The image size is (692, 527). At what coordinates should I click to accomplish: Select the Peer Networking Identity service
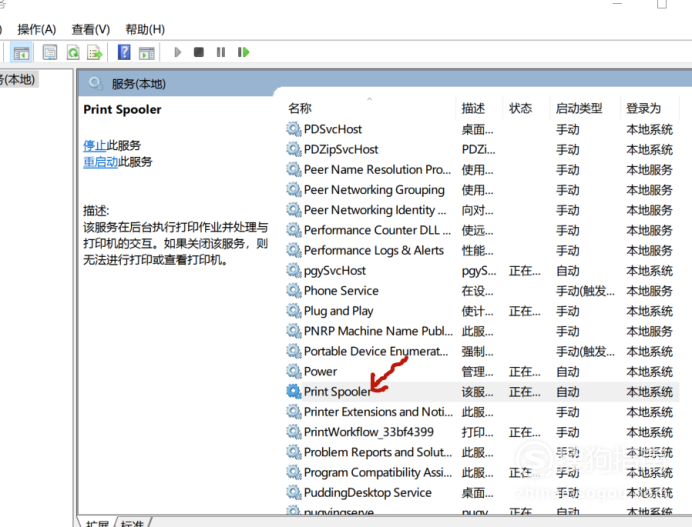click(x=375, y=210)
